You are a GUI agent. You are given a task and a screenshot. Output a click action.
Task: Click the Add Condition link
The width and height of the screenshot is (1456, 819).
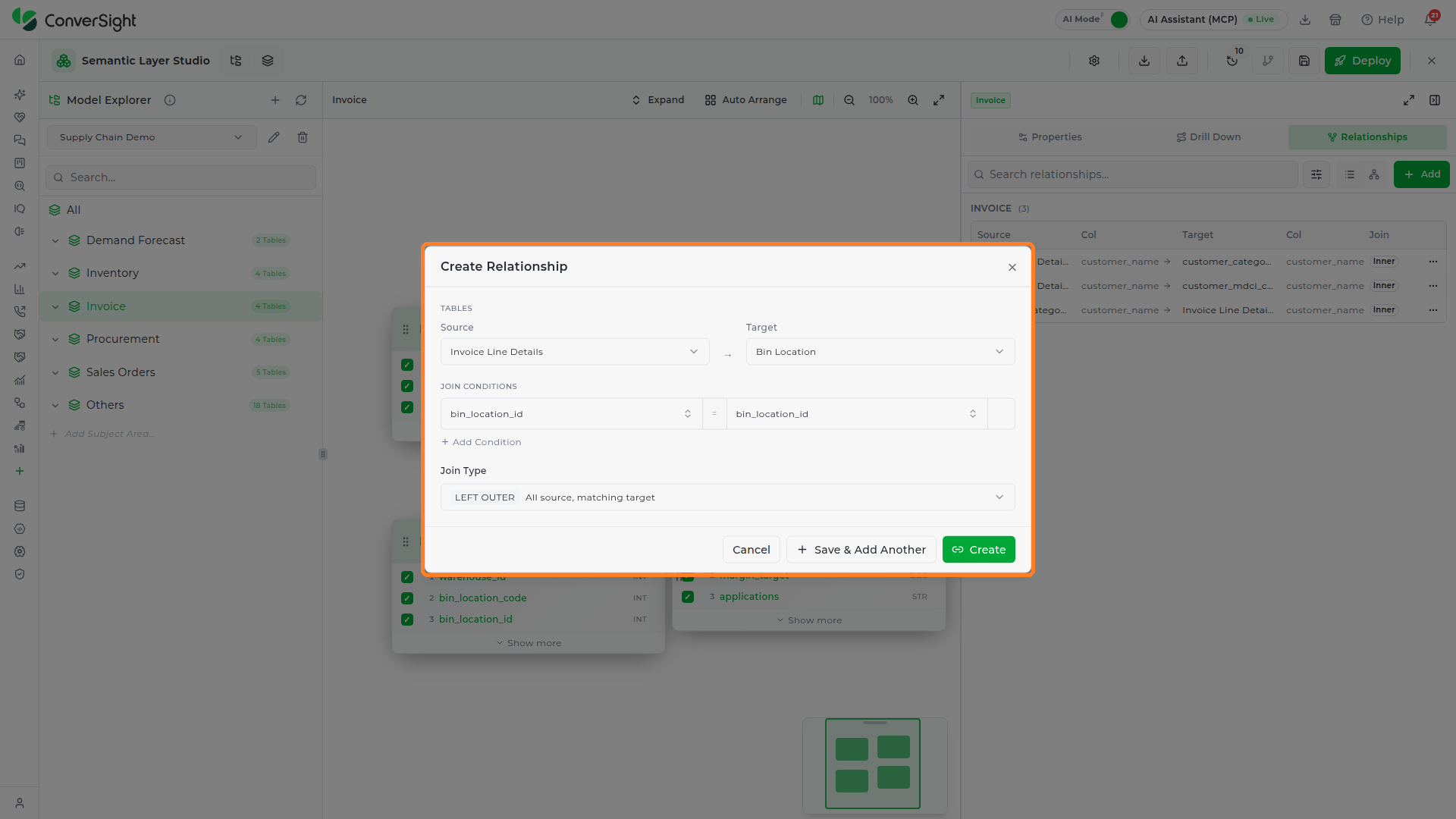481,442
